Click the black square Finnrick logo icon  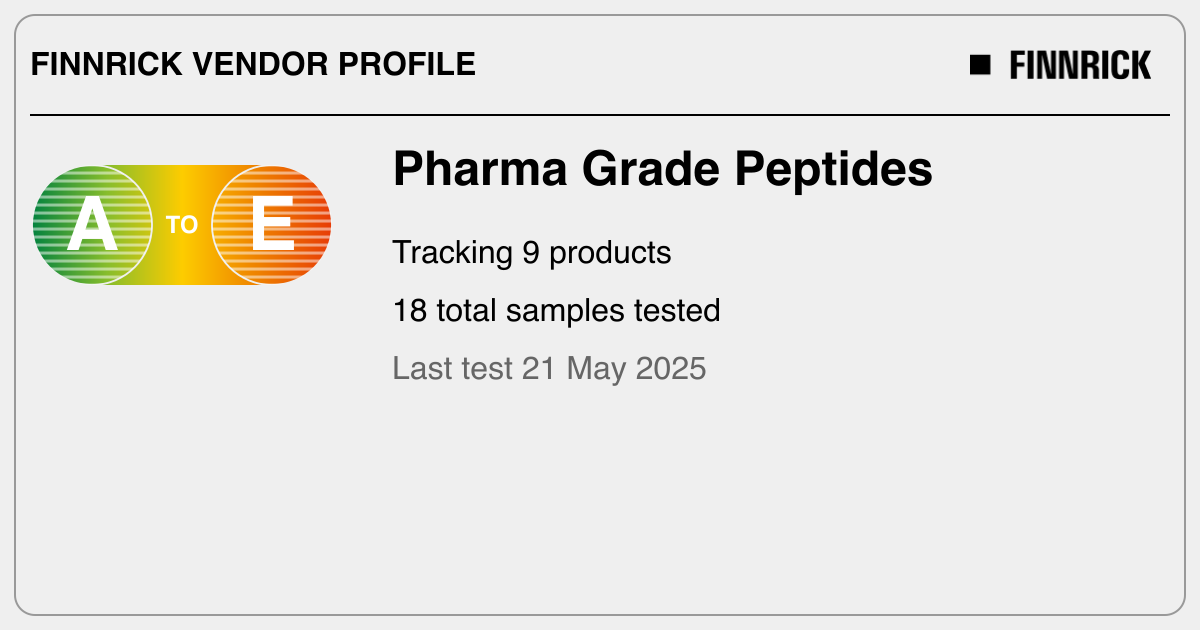click(980, 65)
